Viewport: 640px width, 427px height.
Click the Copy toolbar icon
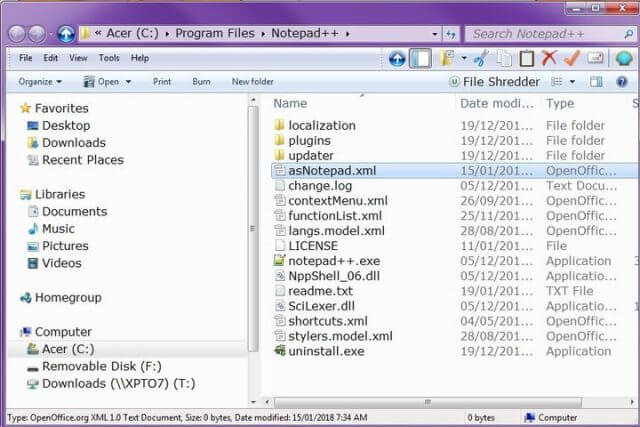coord(504,59)
